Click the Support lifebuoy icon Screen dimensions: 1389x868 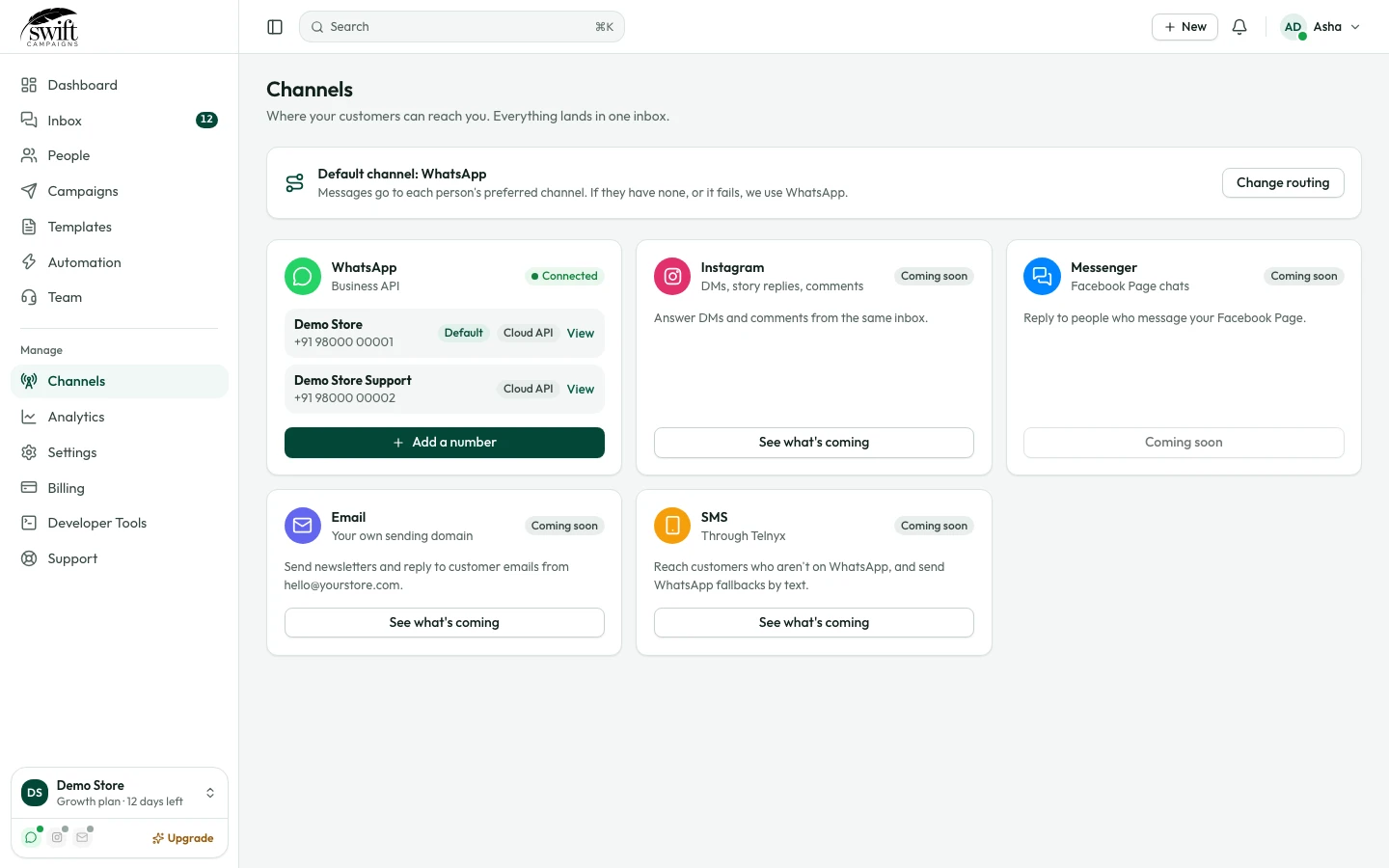pyautogui.click(x=29, y=558)
